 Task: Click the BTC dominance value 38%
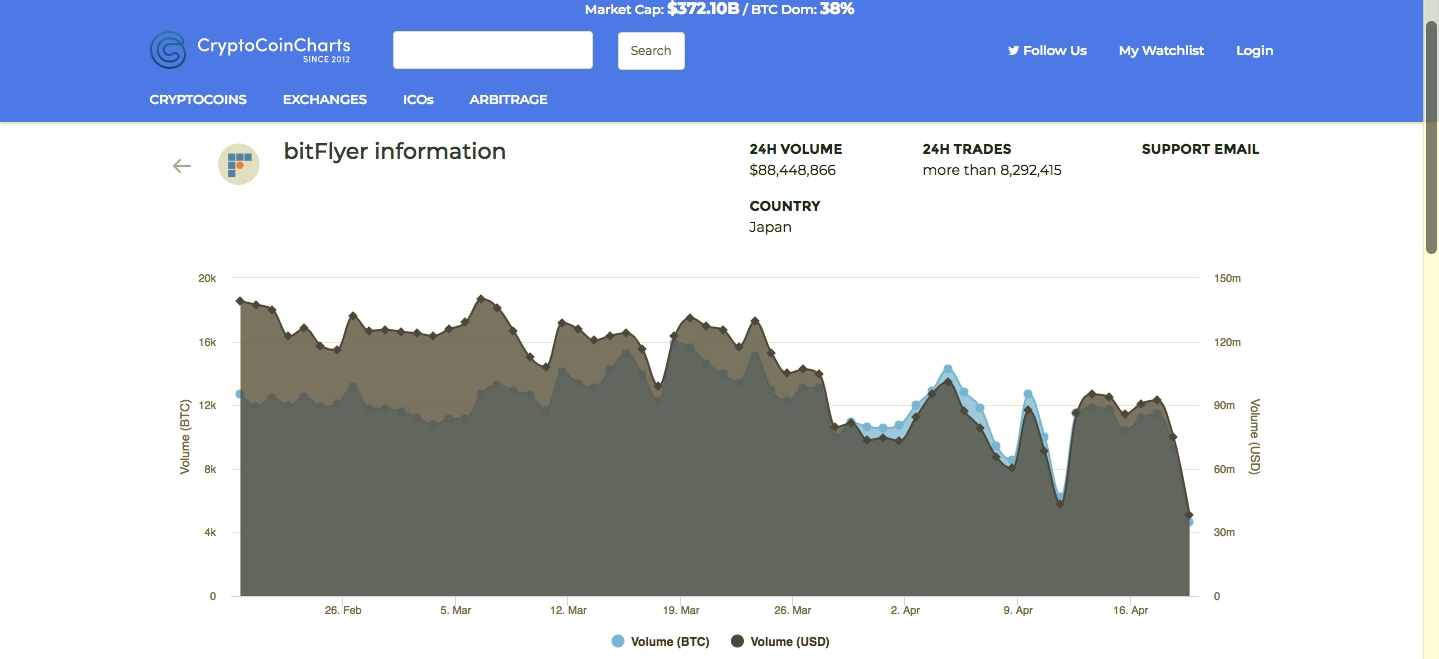point(837,9)
